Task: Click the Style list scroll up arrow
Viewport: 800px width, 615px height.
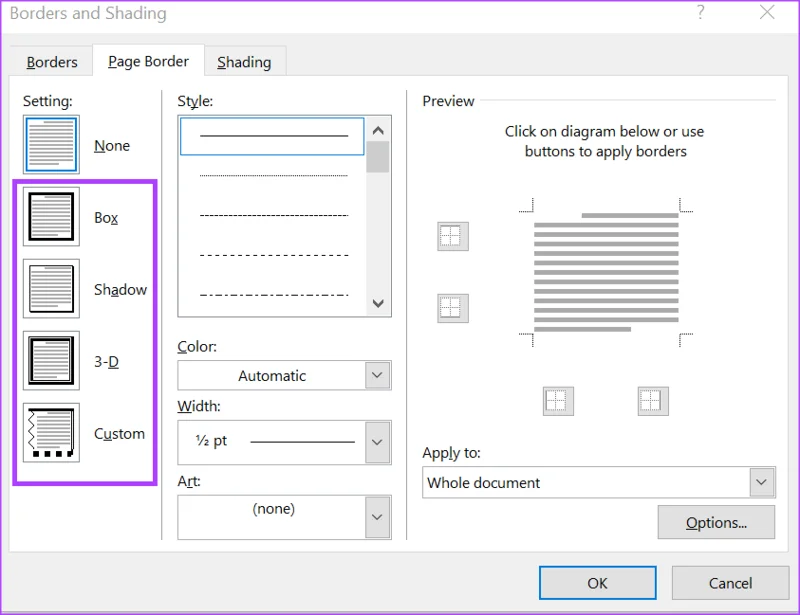Action: click(378, 131)
